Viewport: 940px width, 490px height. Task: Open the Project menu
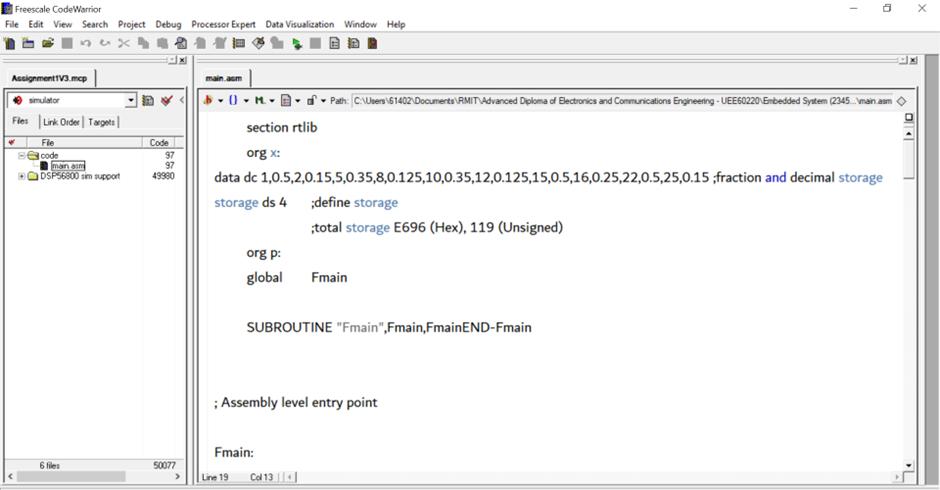pos(131,25)
